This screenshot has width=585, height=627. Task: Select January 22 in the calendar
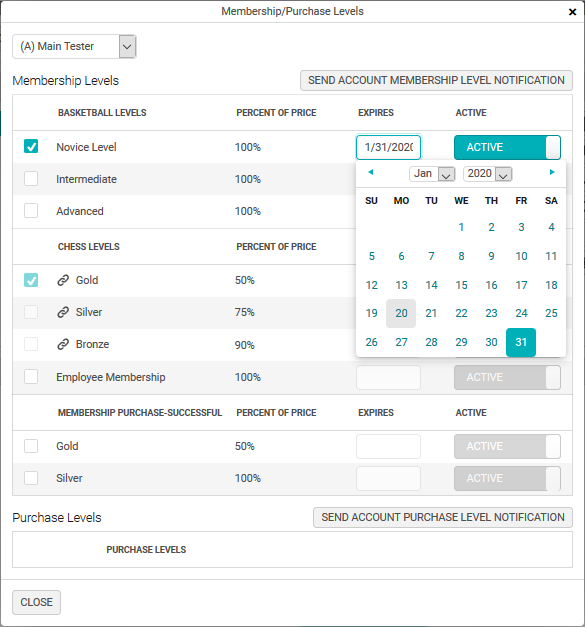coord(461,313)
